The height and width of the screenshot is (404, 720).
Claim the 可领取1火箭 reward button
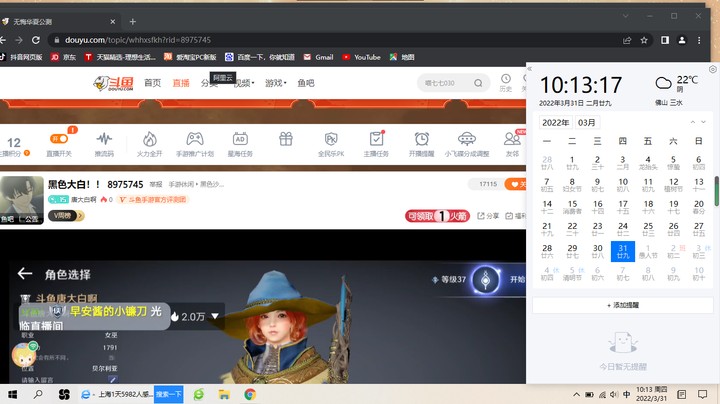[437, 216]
